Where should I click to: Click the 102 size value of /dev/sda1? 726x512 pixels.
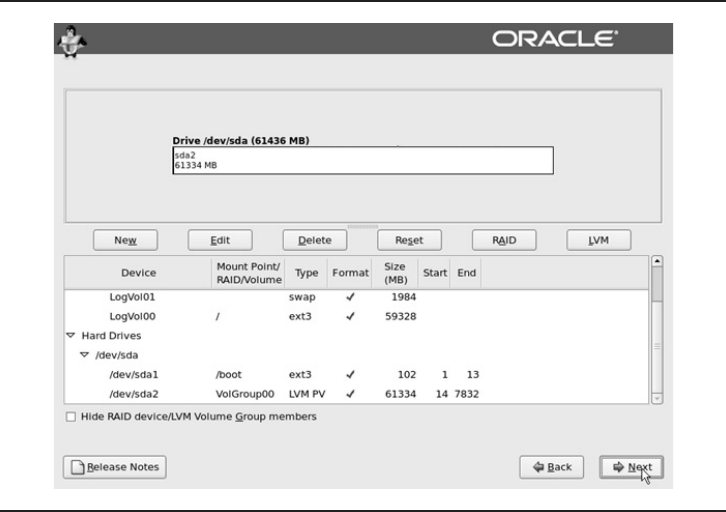[x=407, y=375]
